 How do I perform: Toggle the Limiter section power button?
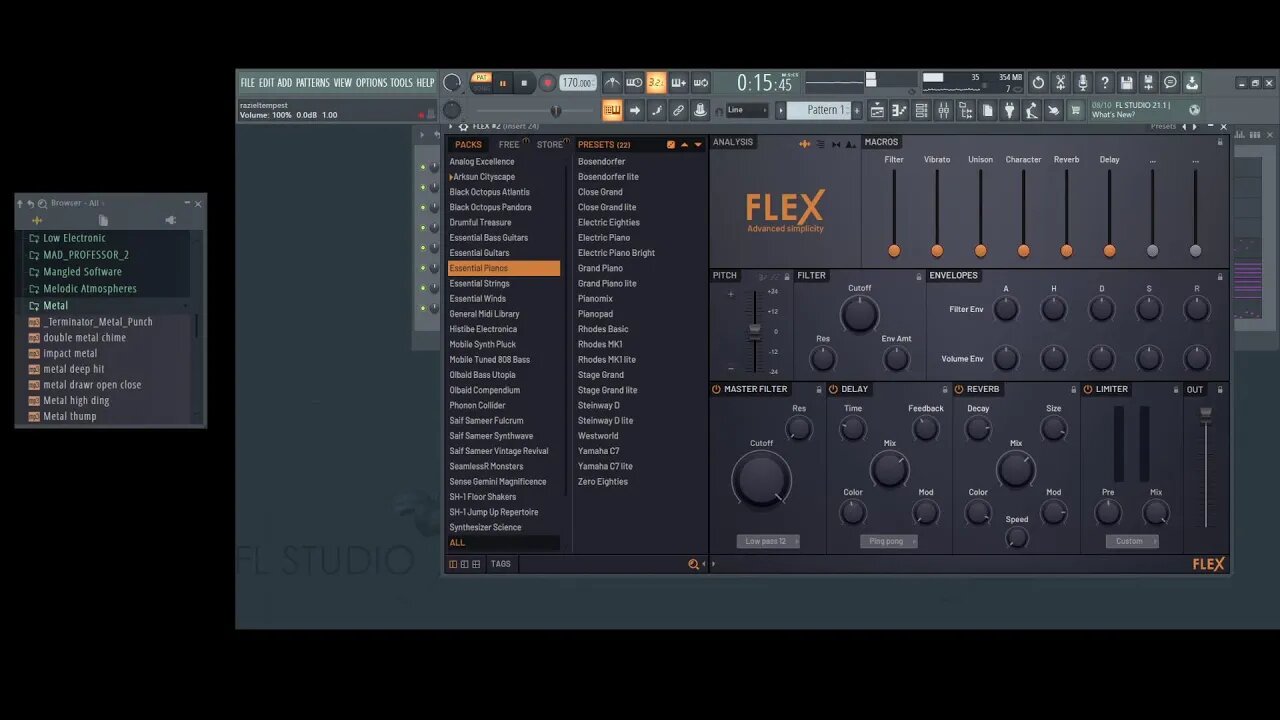coord(1088,389)
